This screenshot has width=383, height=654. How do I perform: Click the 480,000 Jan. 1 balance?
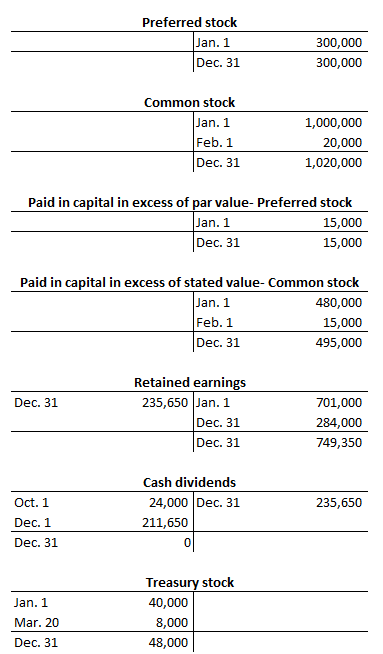(339, 302)
